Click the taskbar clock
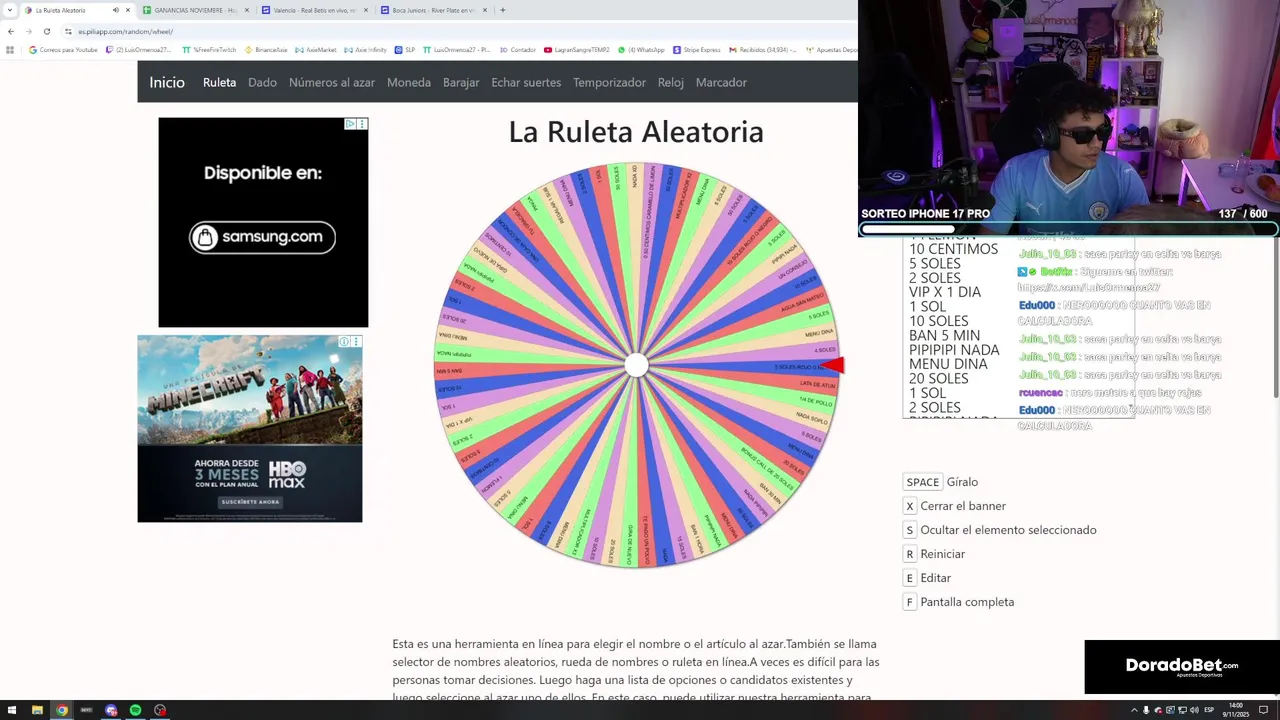The image size is (1280, 720). (1236, 710)
